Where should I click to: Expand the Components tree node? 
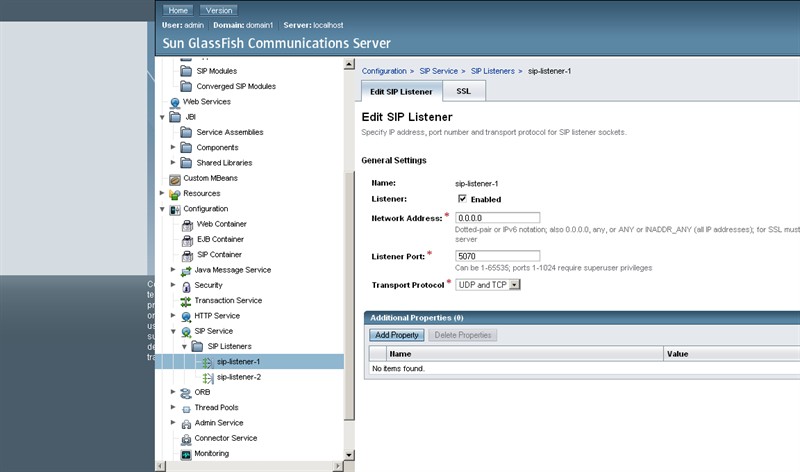[x=173, y=147]
